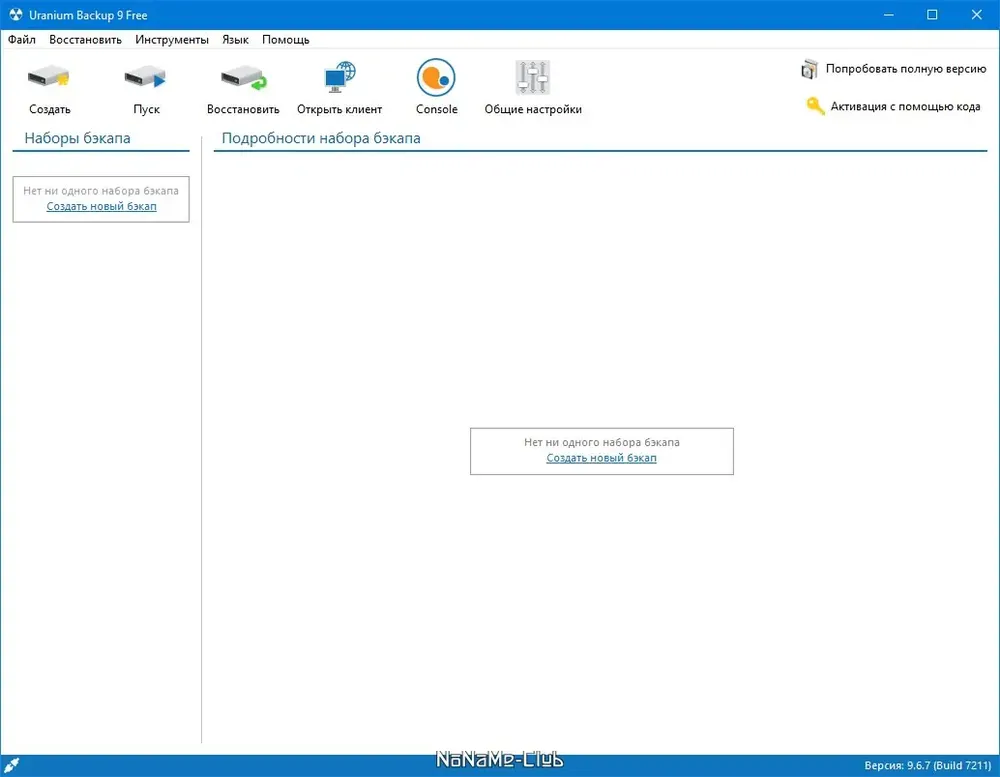Open the Файл menu
This screenshot has height=777, width=1000.
tap(21, 40)
